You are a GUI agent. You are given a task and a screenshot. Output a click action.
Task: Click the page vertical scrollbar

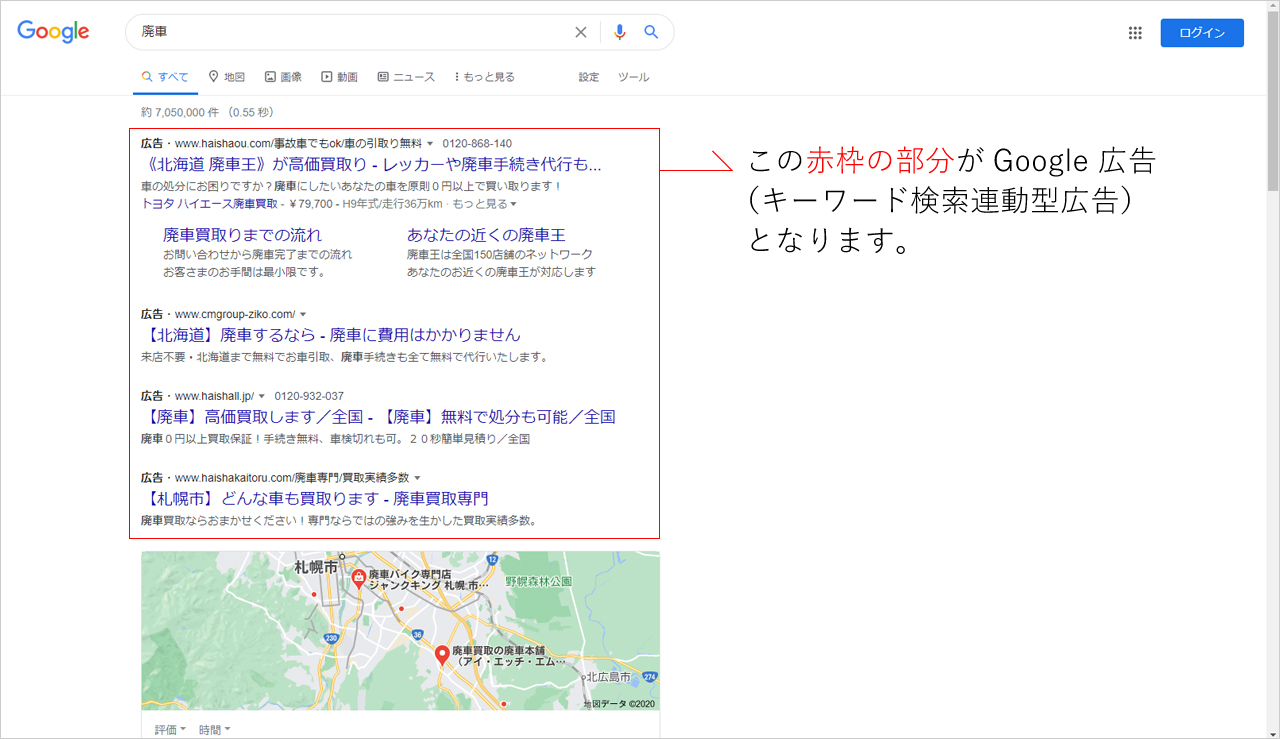click(1272, 100)
